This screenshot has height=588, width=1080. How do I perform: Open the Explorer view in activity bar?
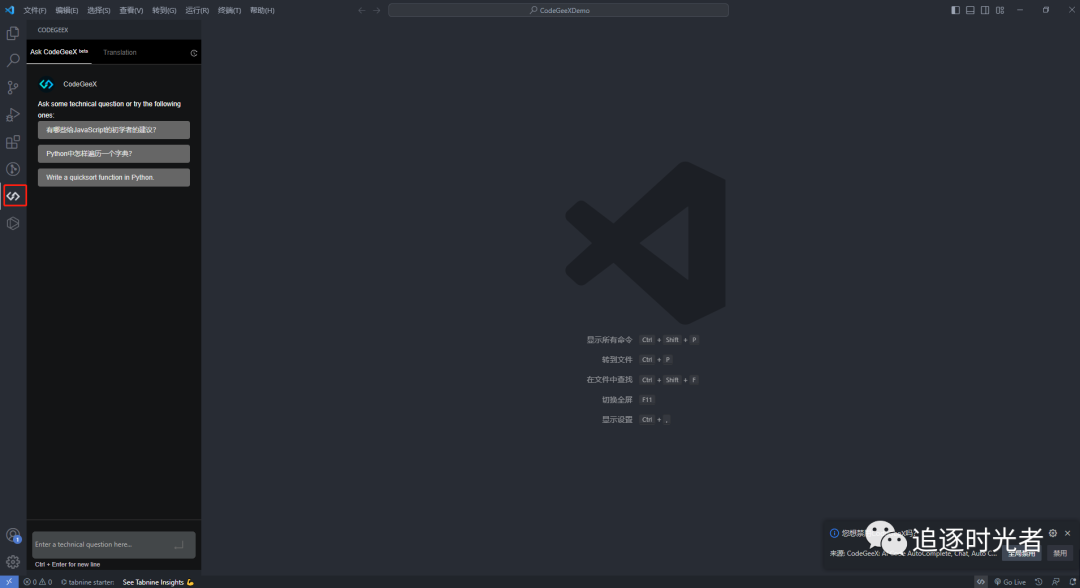(x=12, y=33)
